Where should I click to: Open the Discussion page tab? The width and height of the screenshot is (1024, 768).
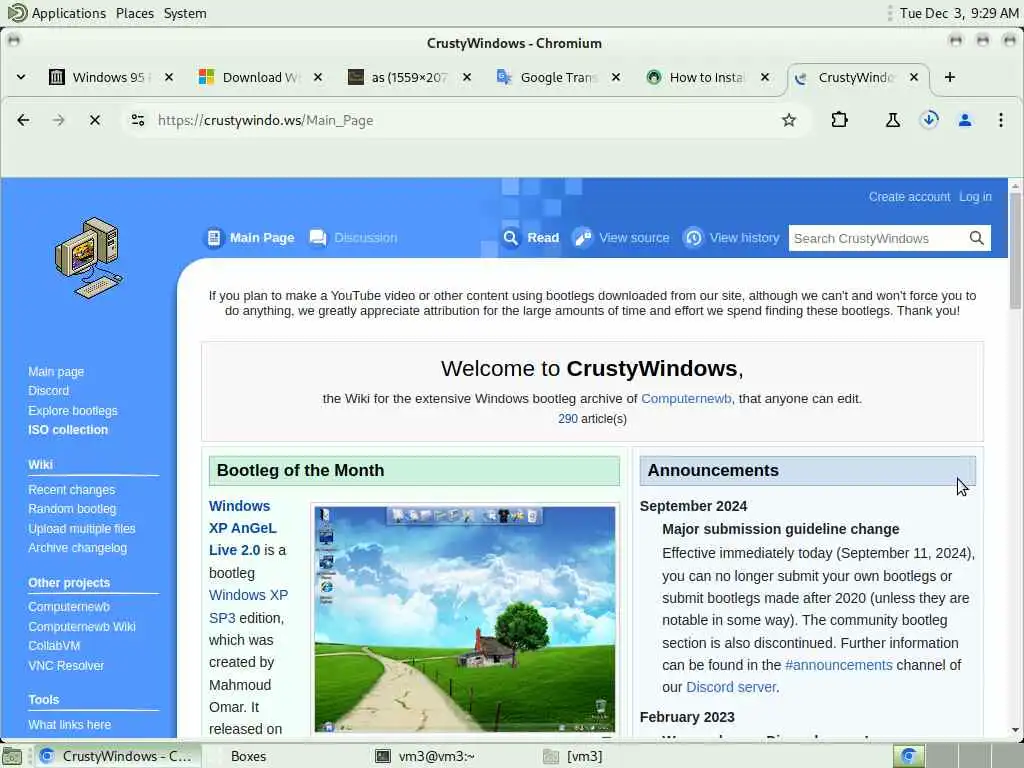(x=365, y=238)
